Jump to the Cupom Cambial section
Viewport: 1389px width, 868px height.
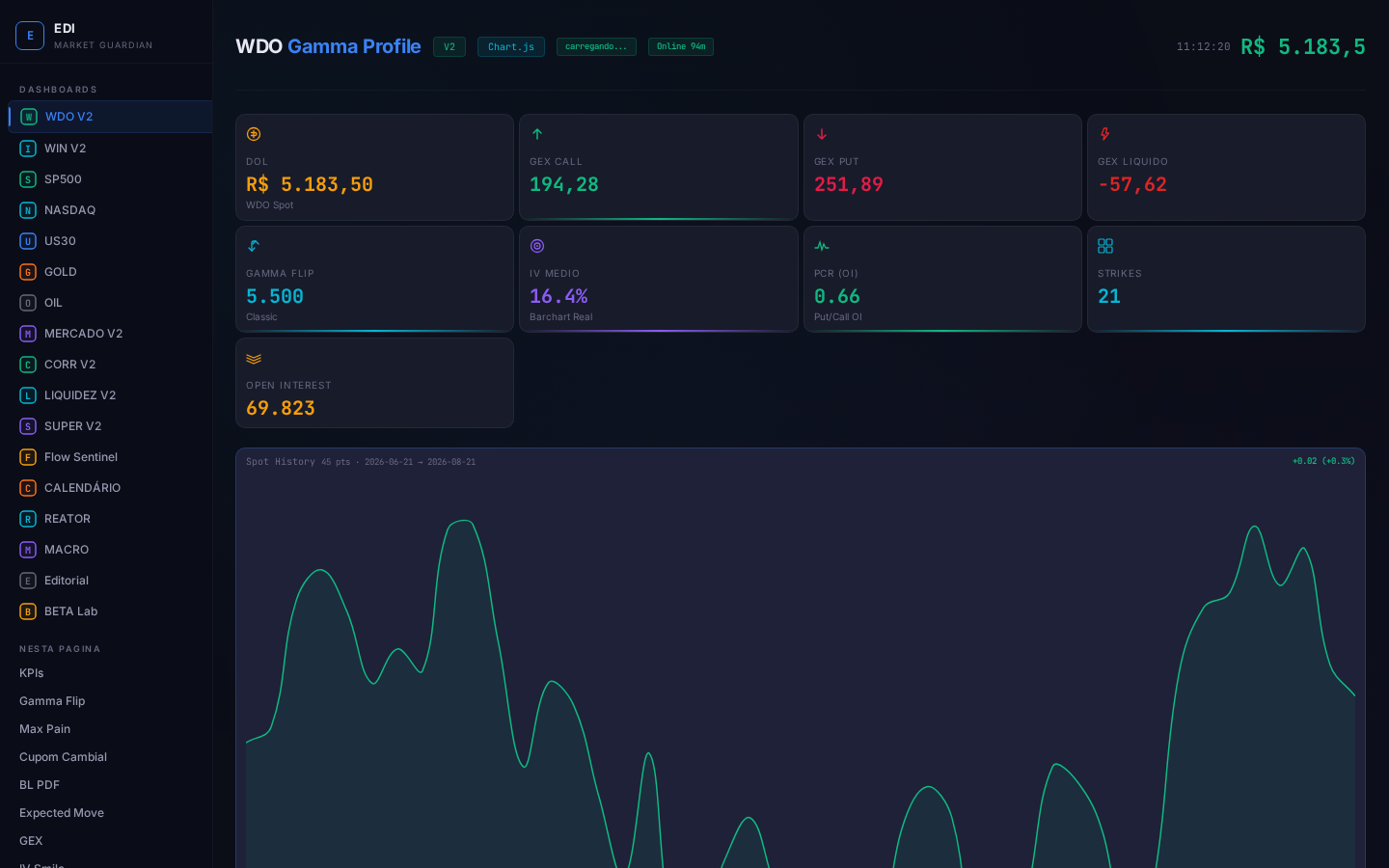pyautogui.click(x=63, y=757)
